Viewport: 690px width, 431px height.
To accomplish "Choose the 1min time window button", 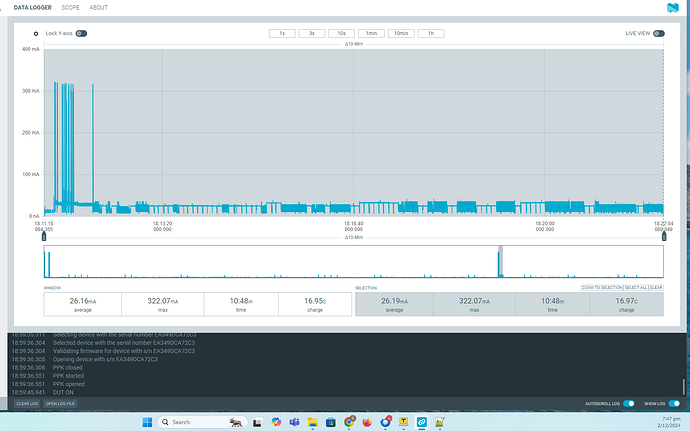I will 371,33.
